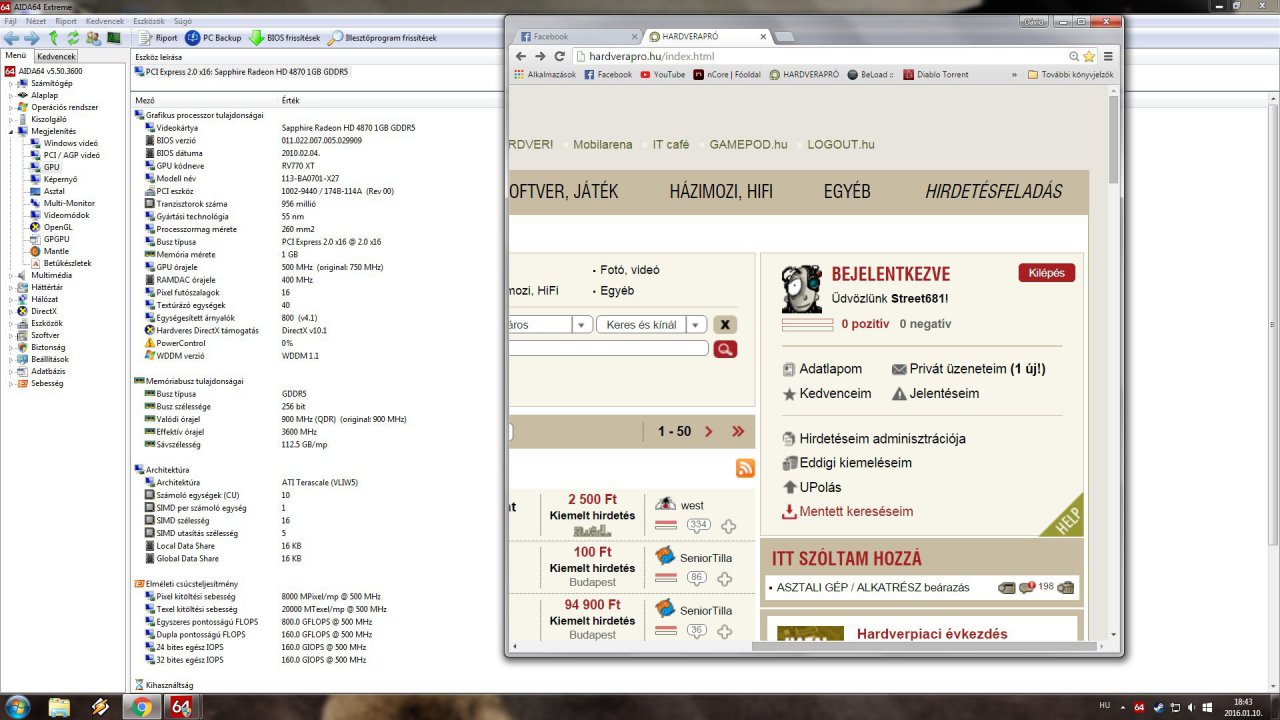The height and width of the screenshot is (720, 1280).
Task: Click the AIDA64 back arrow toolbar icon
Action: 11,38
